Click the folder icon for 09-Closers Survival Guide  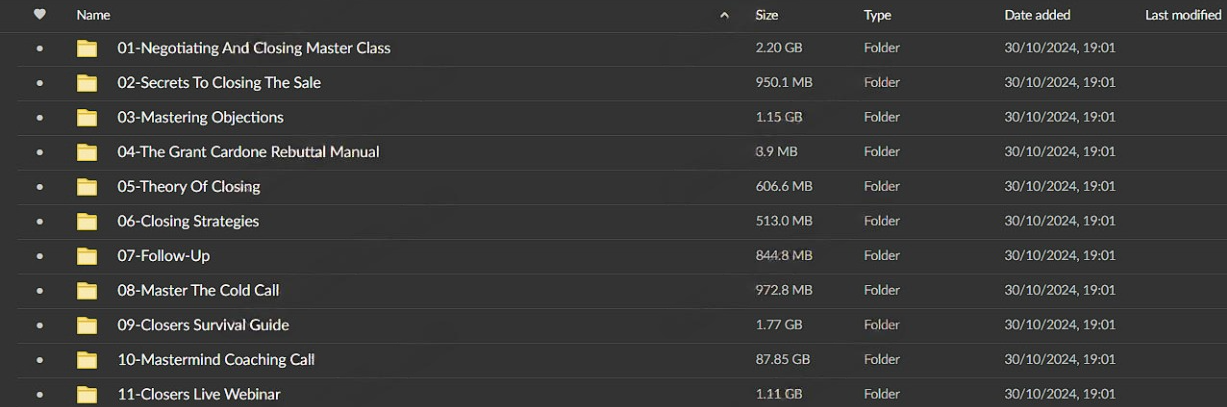(x=87, y=326)
